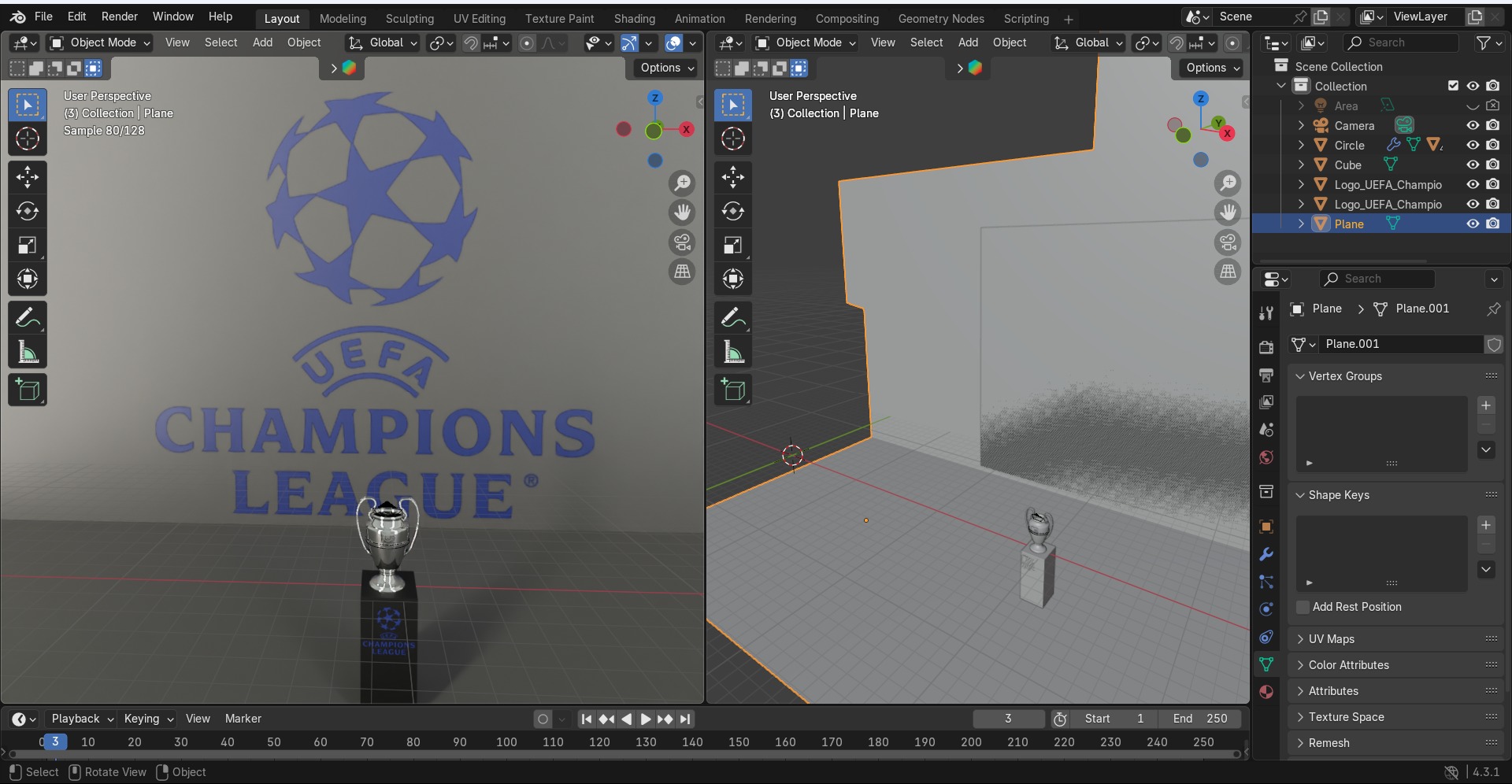Screen dimensions: 1512x784
Task: Hide Circle object via eye icon
Action: click(x=1473, y=145)
